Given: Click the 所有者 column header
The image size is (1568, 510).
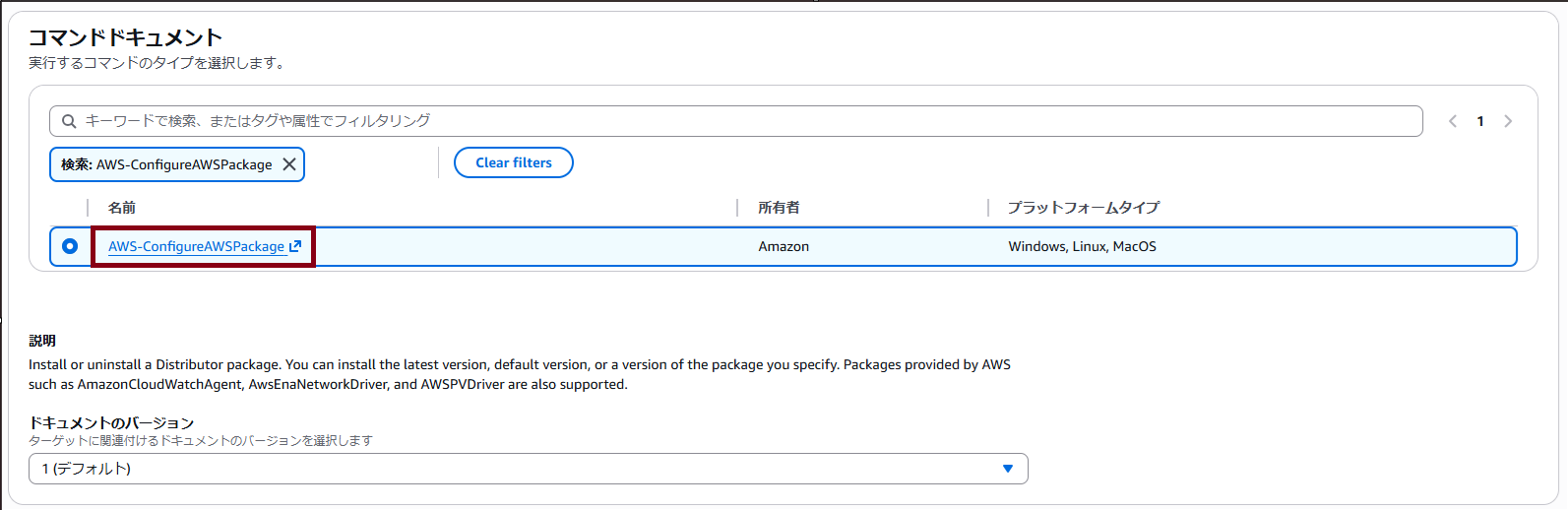Looking at the screenshot, I should (x=779, y=208).
